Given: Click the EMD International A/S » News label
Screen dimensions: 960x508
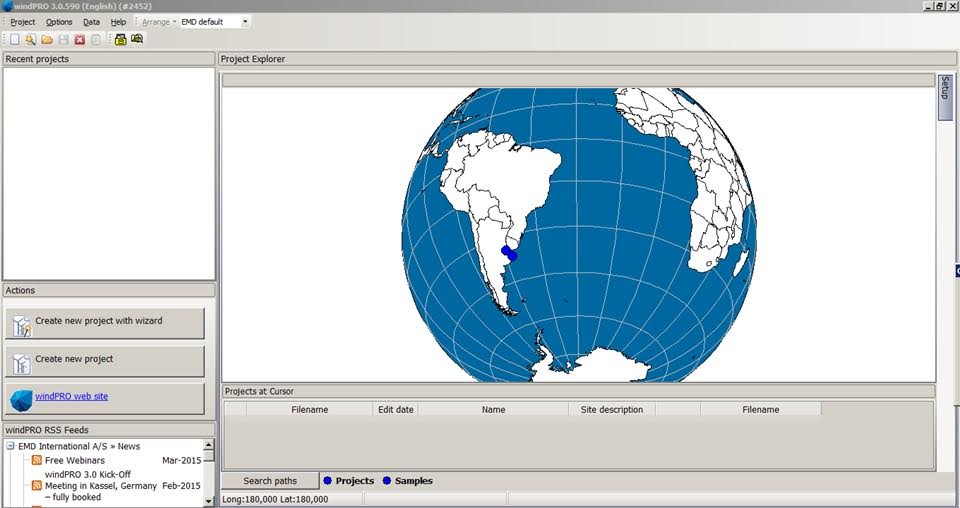Looking at the screenshot, I should pos(79,446).
